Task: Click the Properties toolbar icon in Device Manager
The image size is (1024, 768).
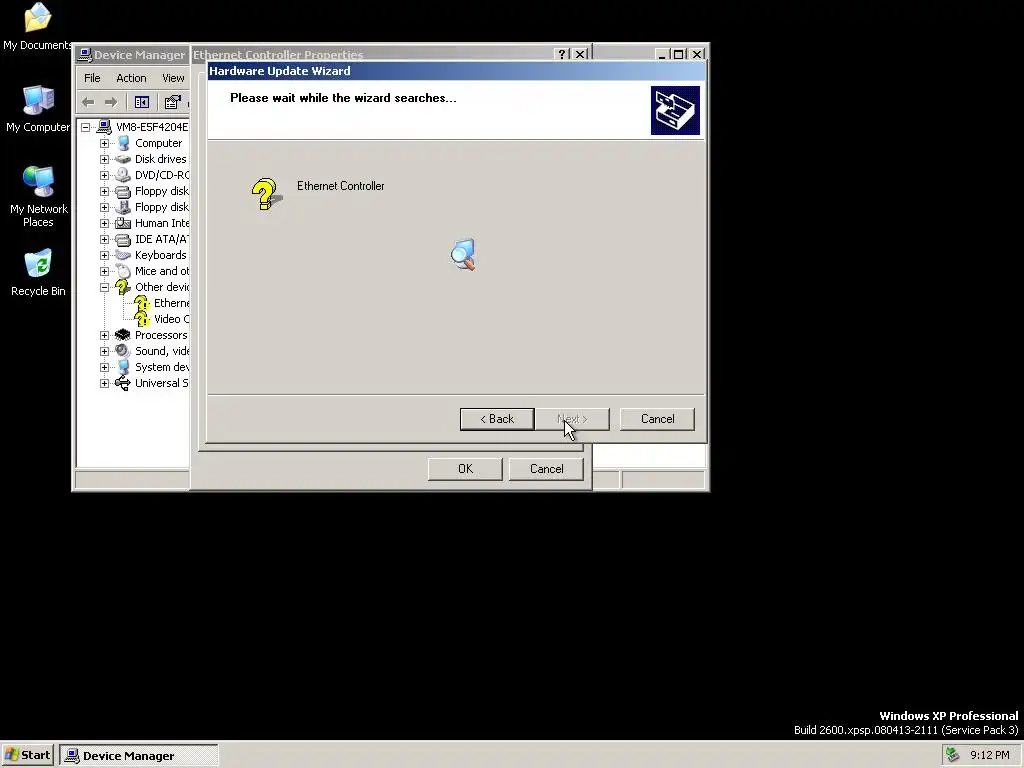Action: [x=172, y=102]
